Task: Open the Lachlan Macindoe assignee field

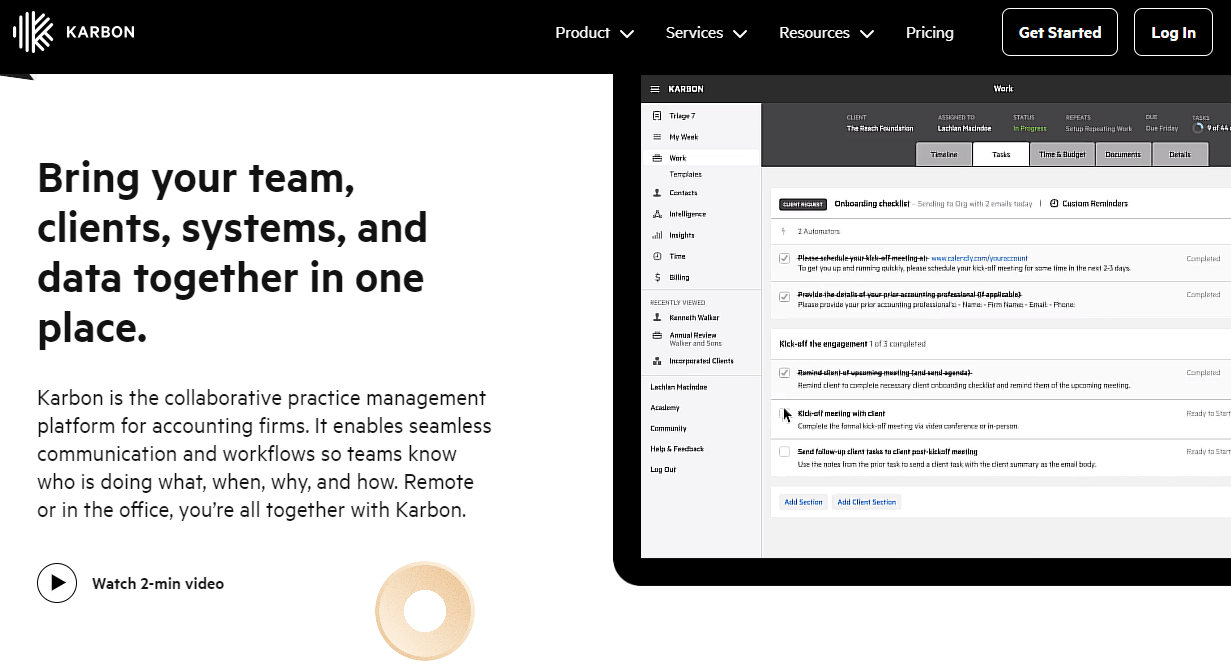Action: [964, 129]
